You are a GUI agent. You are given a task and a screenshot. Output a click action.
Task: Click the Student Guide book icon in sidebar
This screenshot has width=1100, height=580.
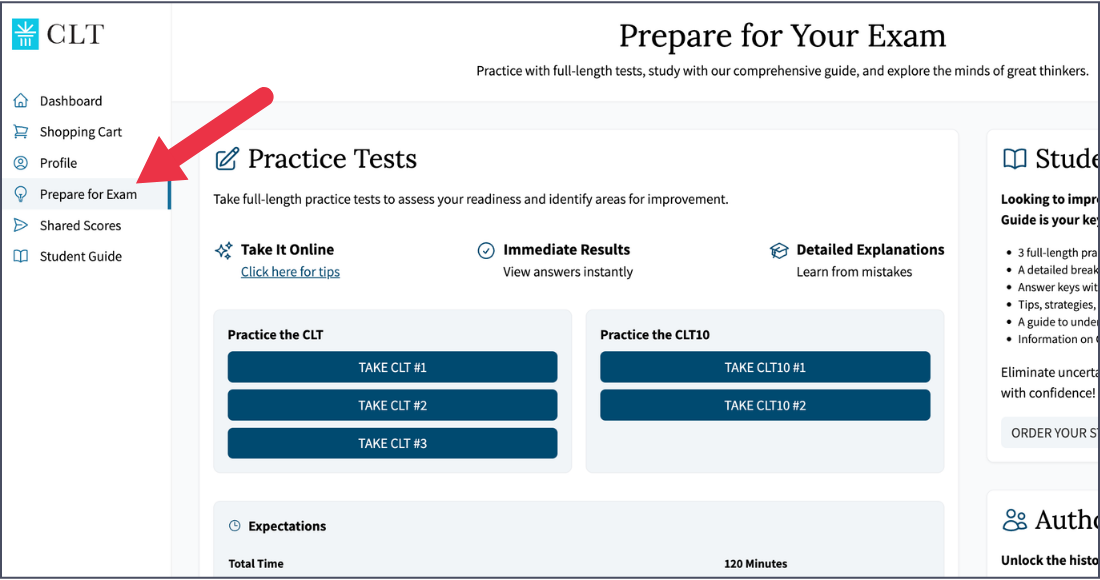(x=21, y=256)
